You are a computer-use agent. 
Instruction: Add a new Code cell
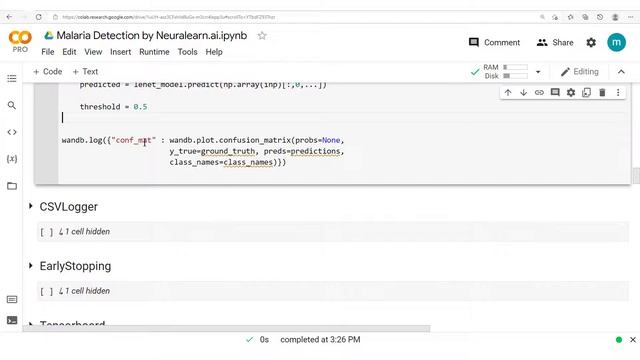[47, 72]
